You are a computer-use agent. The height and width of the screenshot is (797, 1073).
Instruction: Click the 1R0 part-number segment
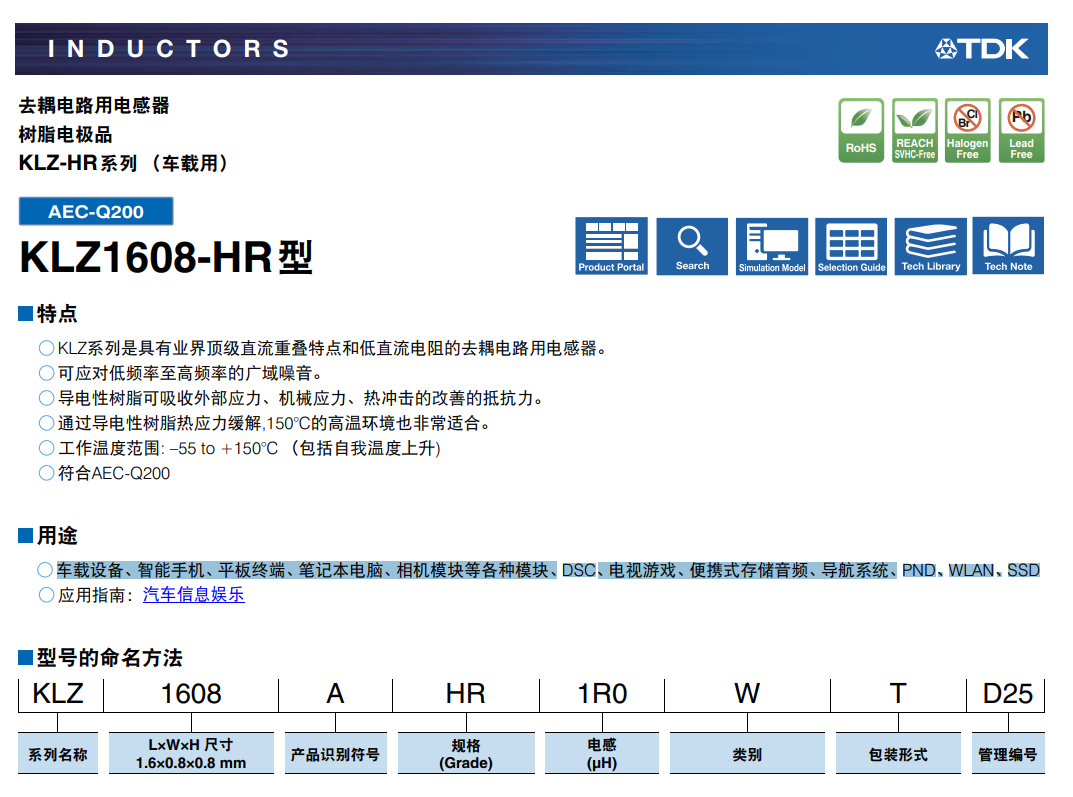[602, 694]
